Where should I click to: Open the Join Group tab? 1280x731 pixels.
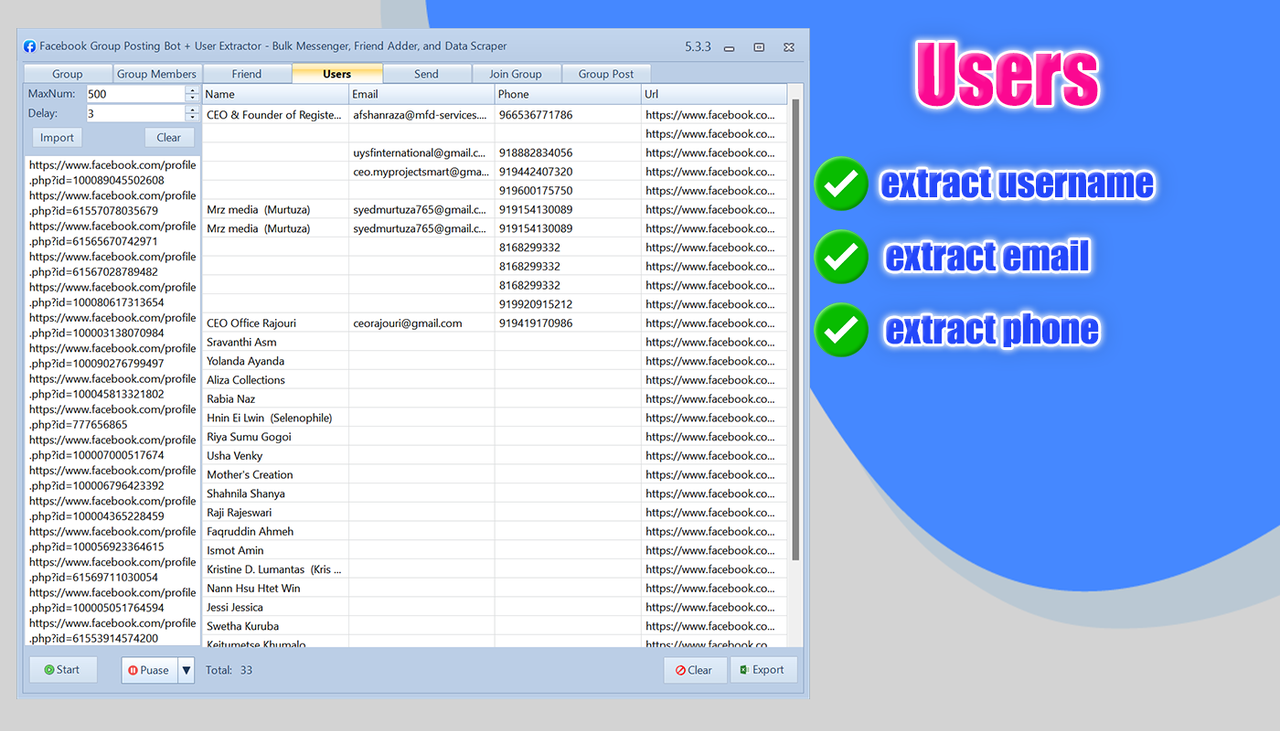515,74
